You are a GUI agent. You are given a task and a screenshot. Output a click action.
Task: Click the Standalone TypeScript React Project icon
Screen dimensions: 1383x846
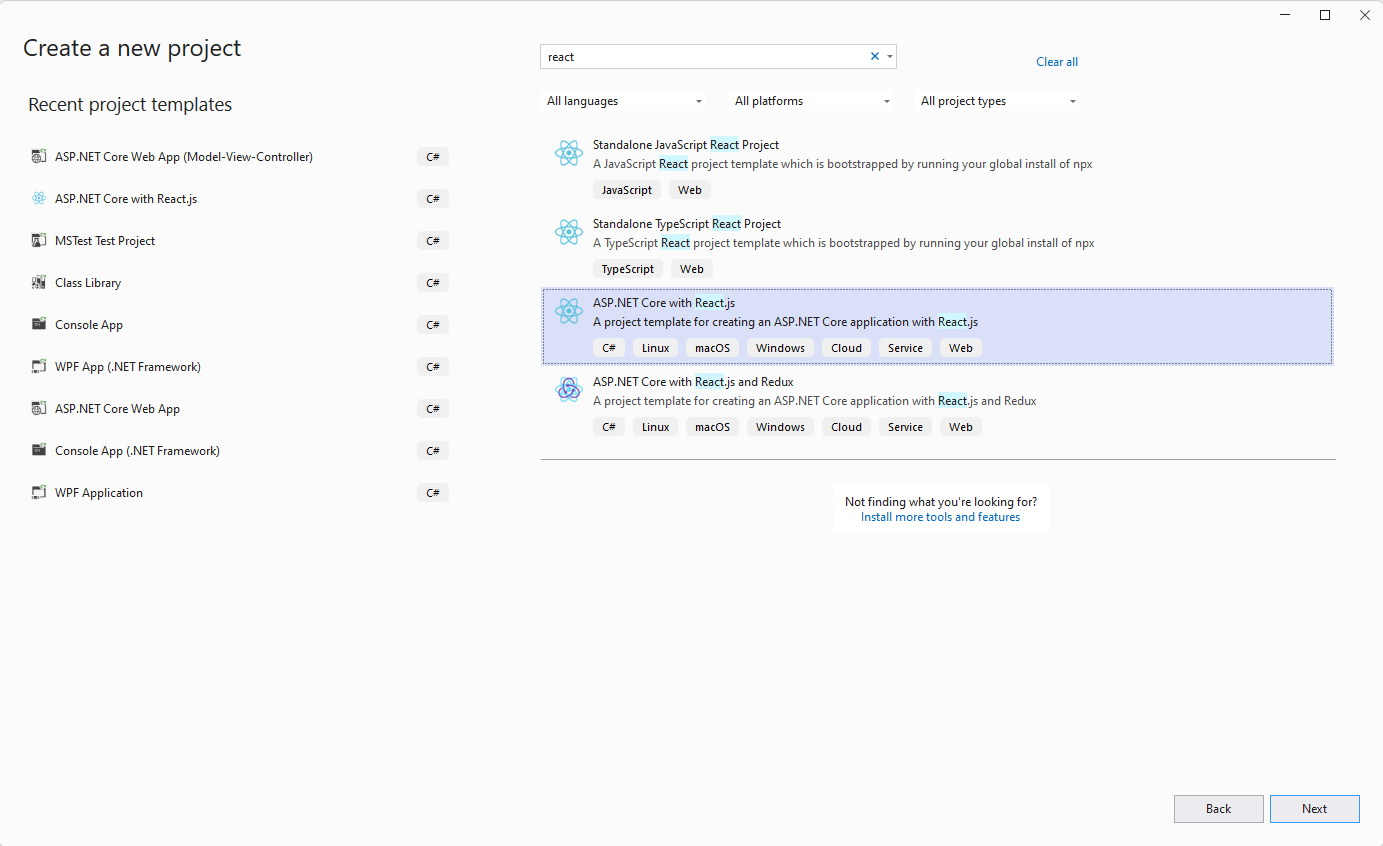click(569, 232)
